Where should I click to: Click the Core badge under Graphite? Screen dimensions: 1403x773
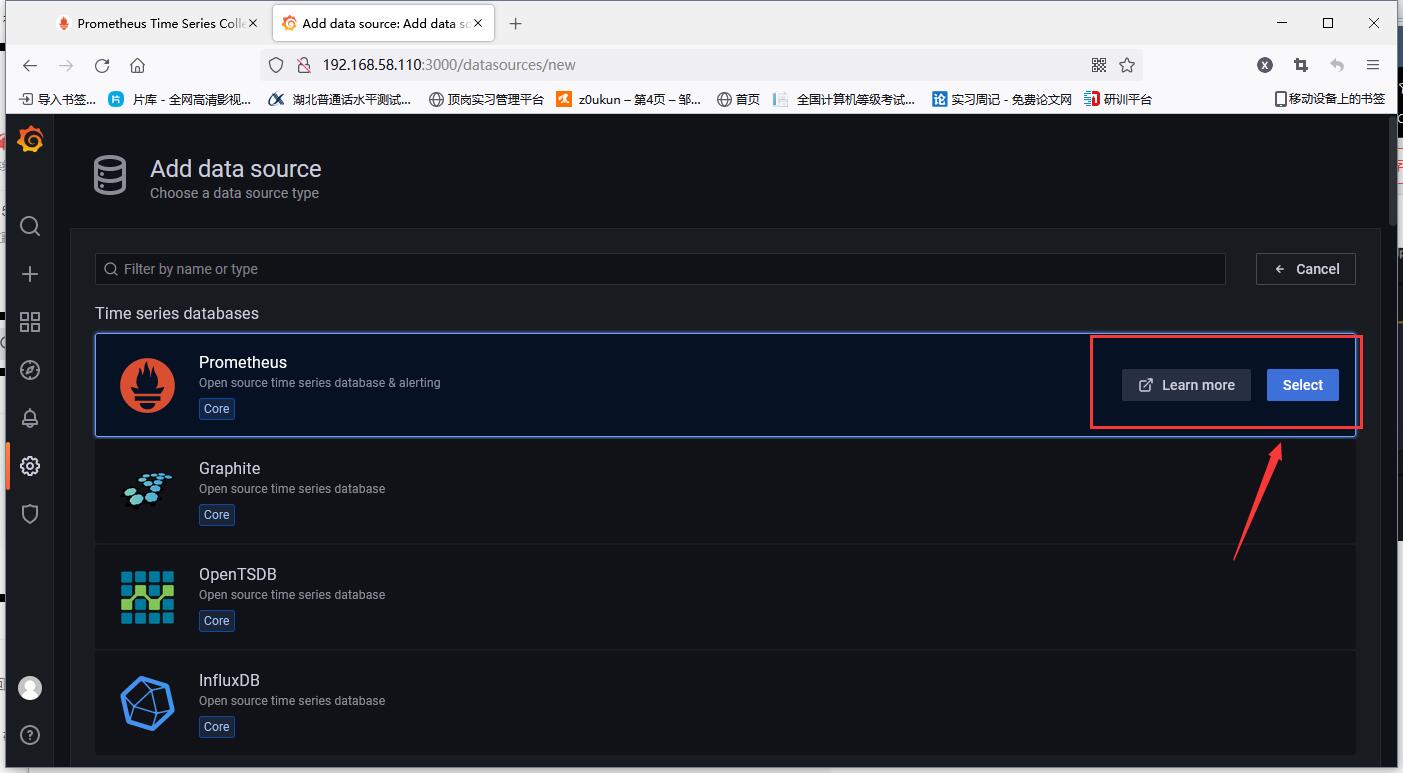tap(217, 515)
